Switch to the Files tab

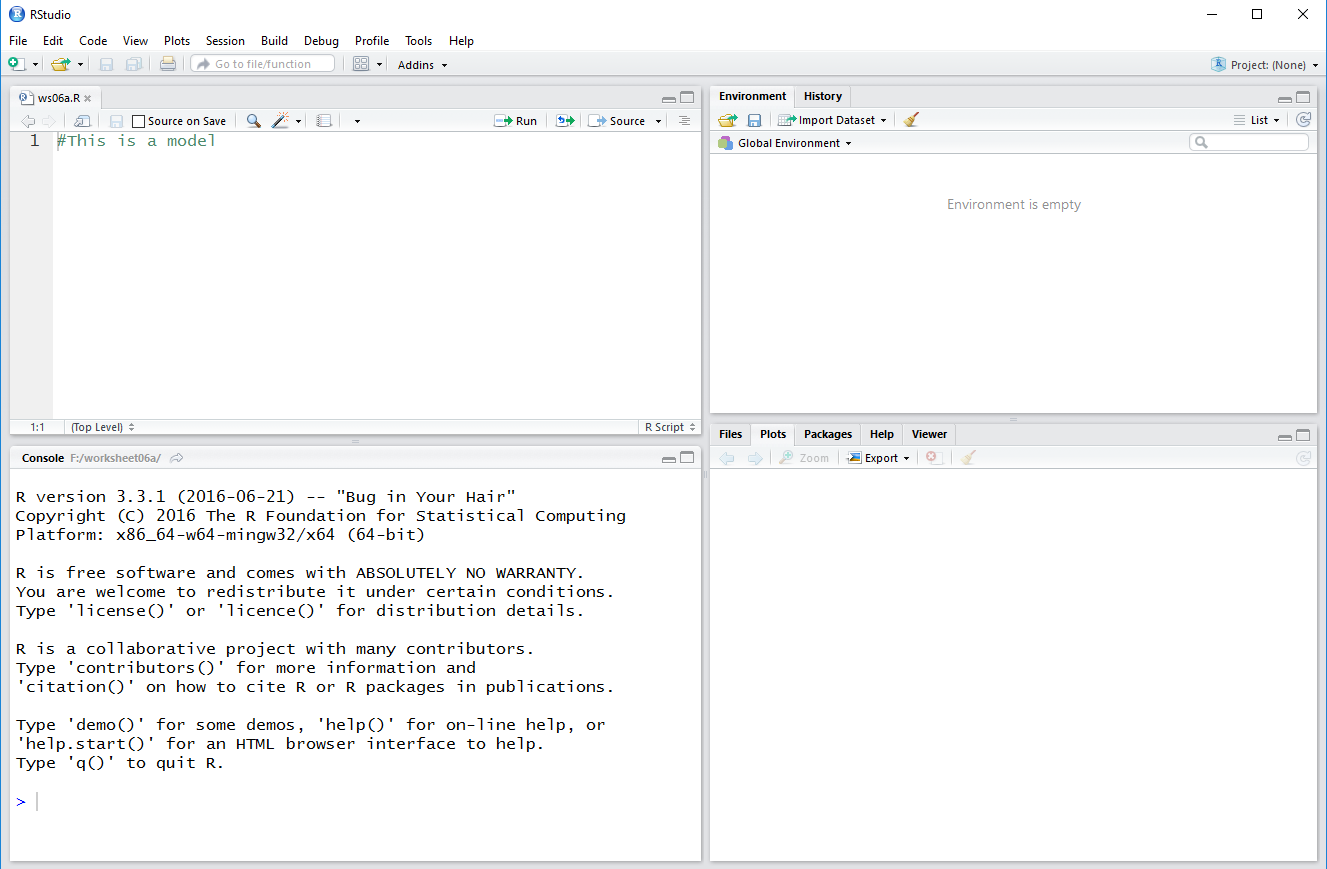click(731, 434)
